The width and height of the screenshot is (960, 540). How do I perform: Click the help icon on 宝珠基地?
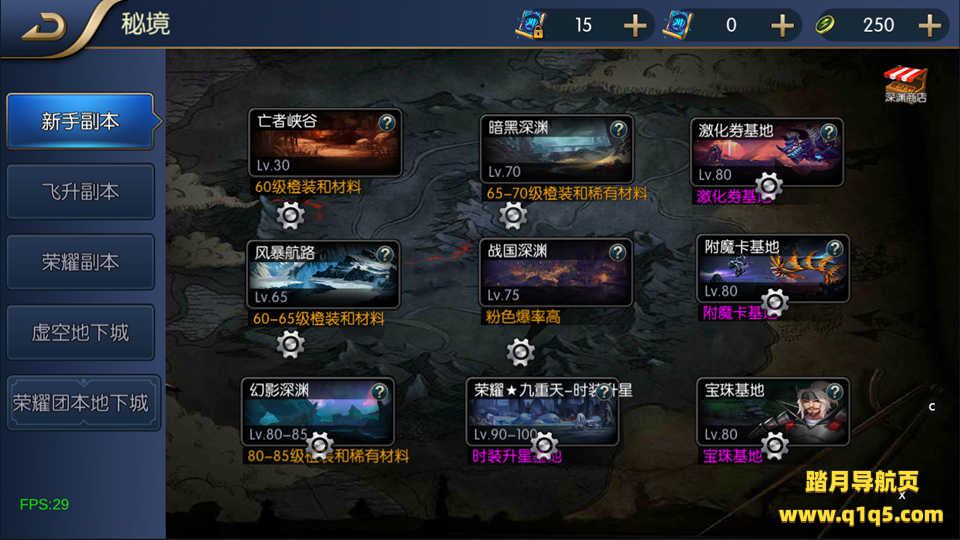click(x=835, y=391)
